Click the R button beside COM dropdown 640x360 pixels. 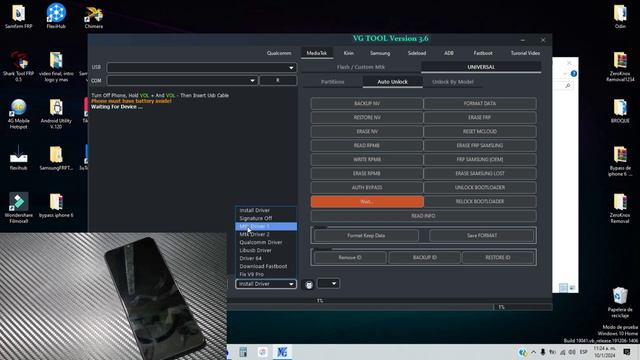tap(278, 80)
